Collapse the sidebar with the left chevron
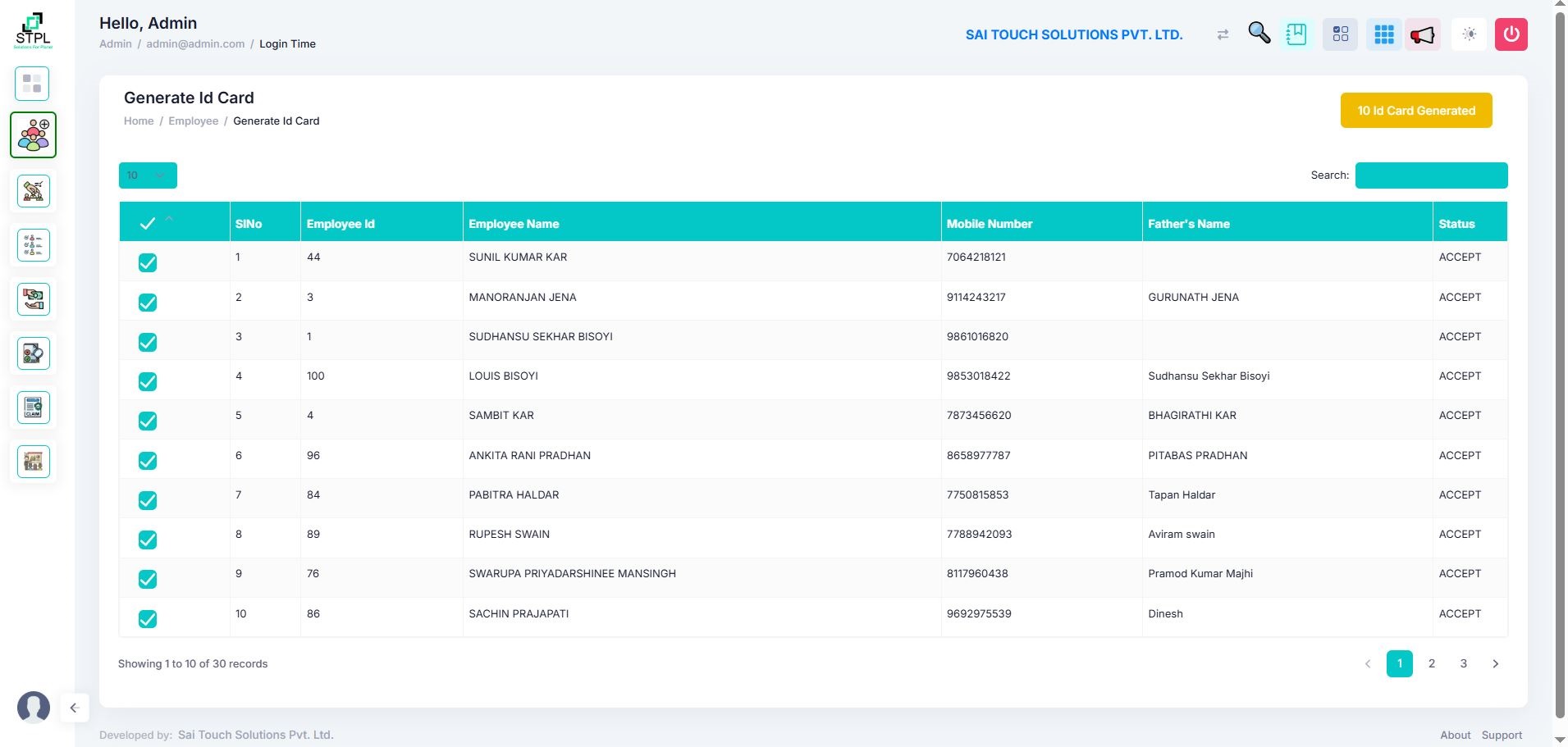The image size is (1568, 747). [x=74, y=708]
